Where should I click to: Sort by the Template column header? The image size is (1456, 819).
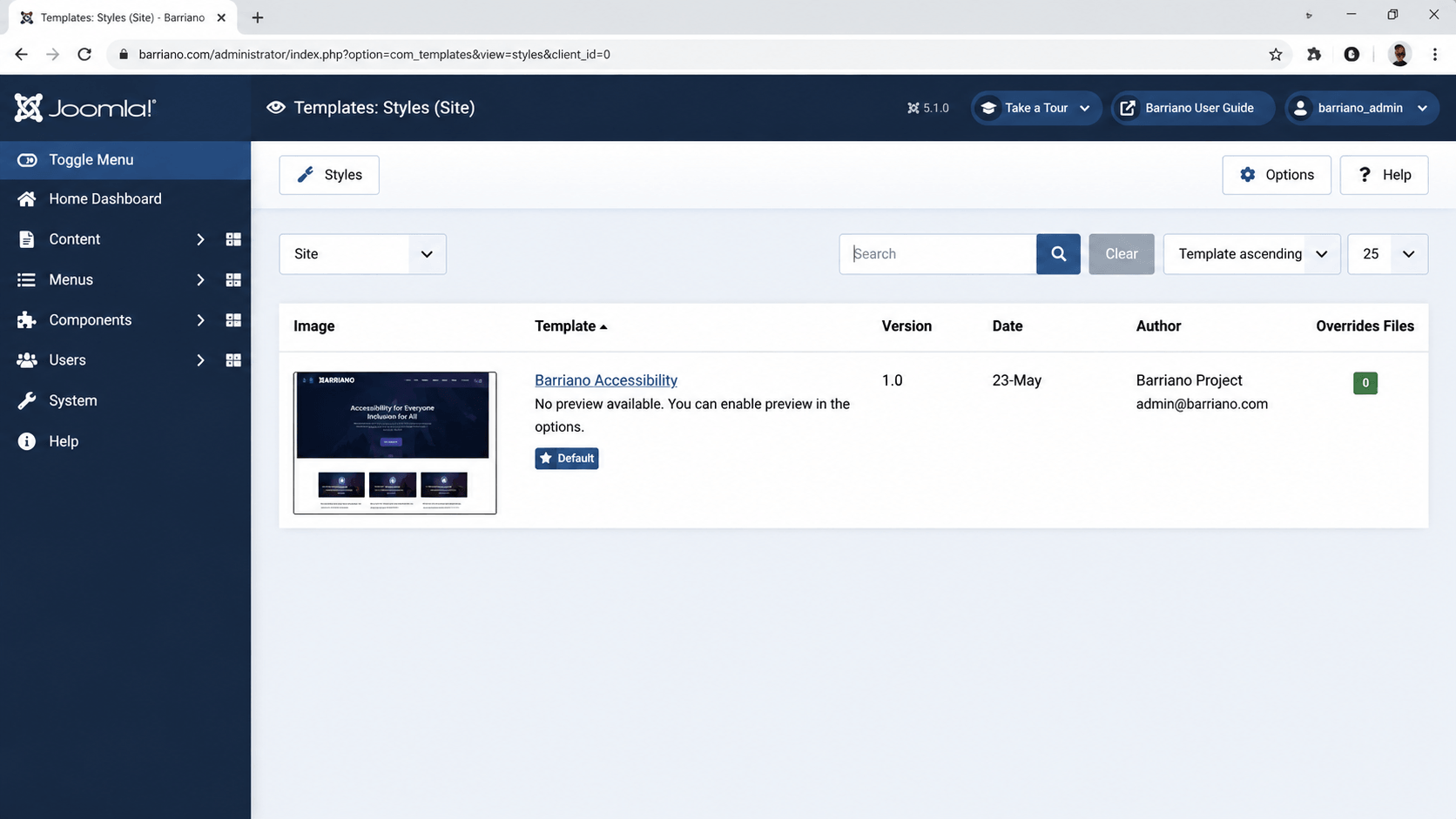pyautogui.click(x=570, y=326)
